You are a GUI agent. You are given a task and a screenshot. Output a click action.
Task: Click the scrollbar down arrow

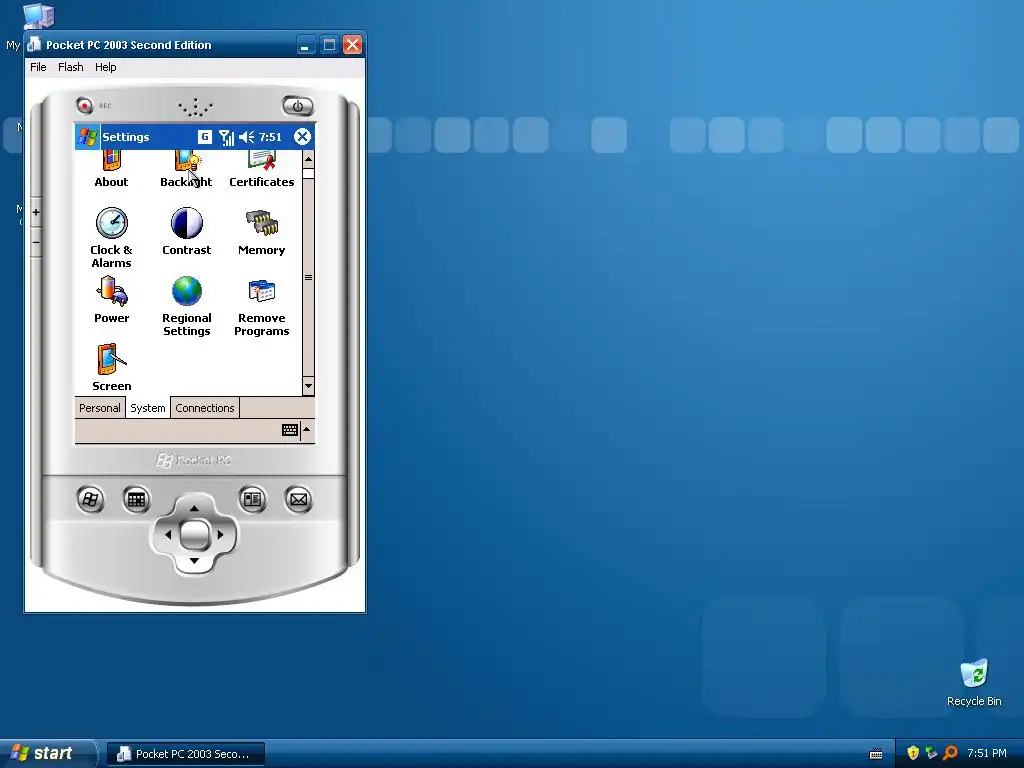[308, 386]
